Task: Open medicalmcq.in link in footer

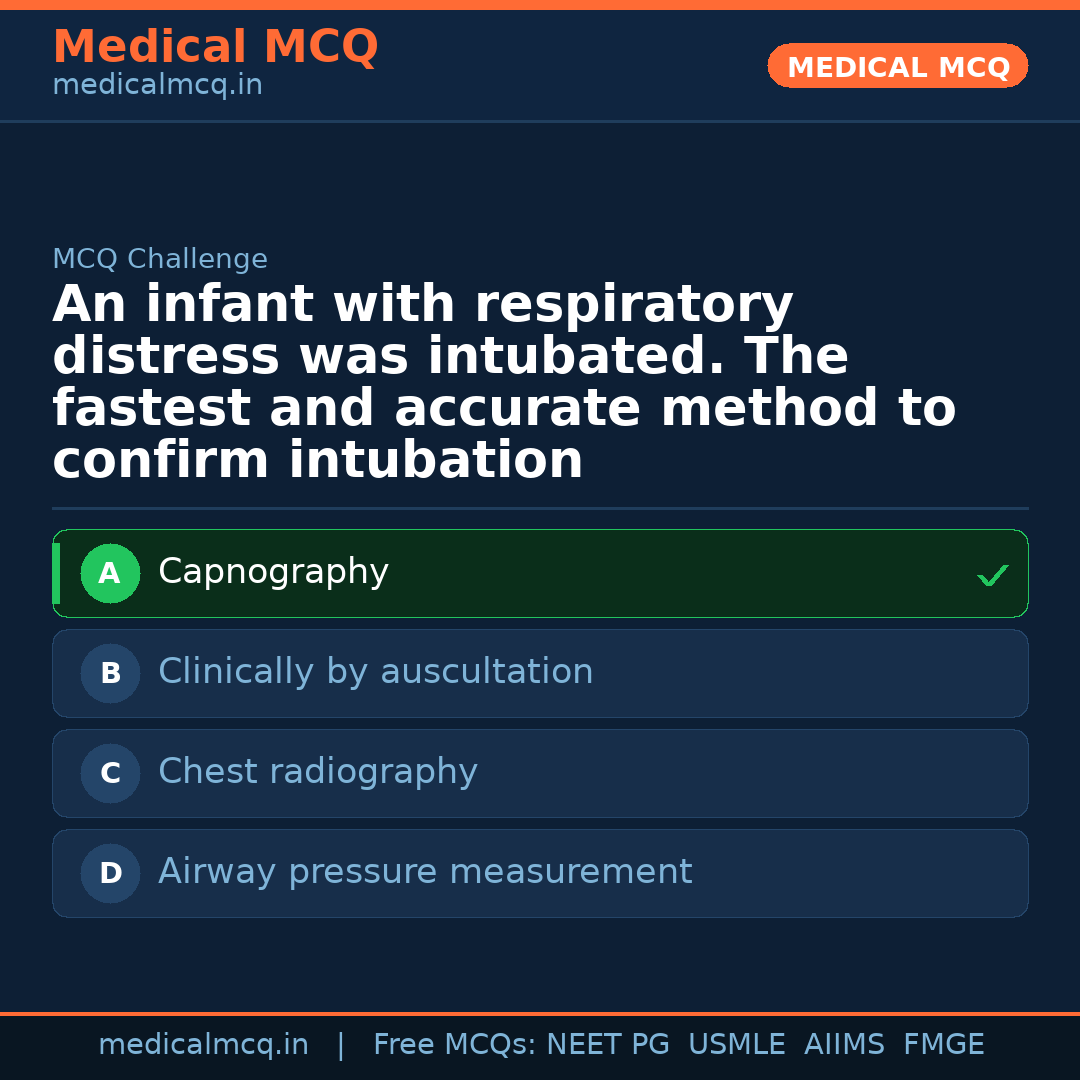Action: tap(203, 1045)
